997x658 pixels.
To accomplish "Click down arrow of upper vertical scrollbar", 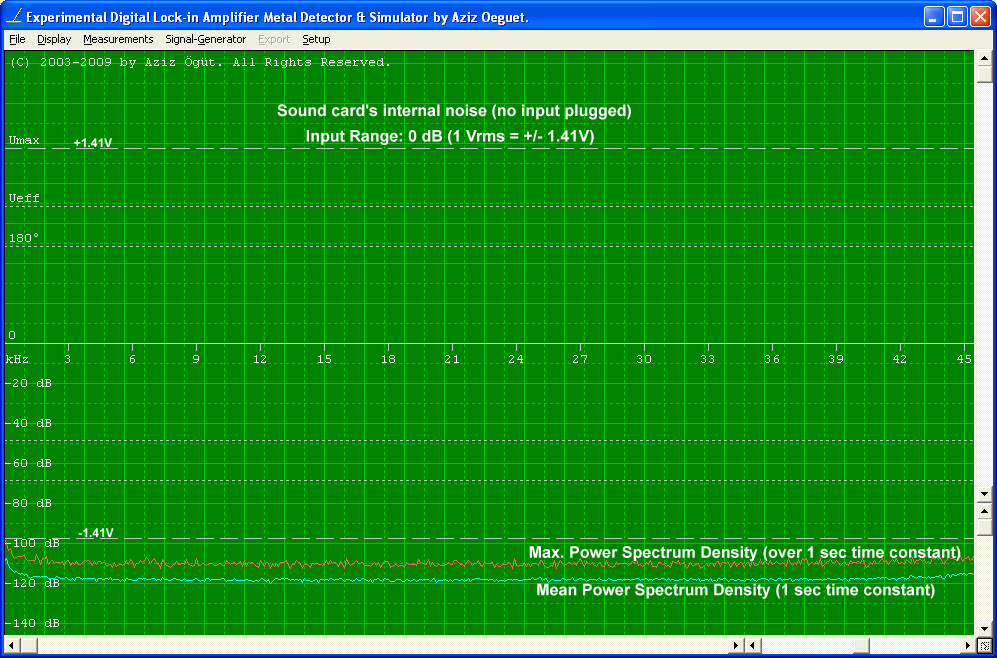I will [x=984, y=494].
